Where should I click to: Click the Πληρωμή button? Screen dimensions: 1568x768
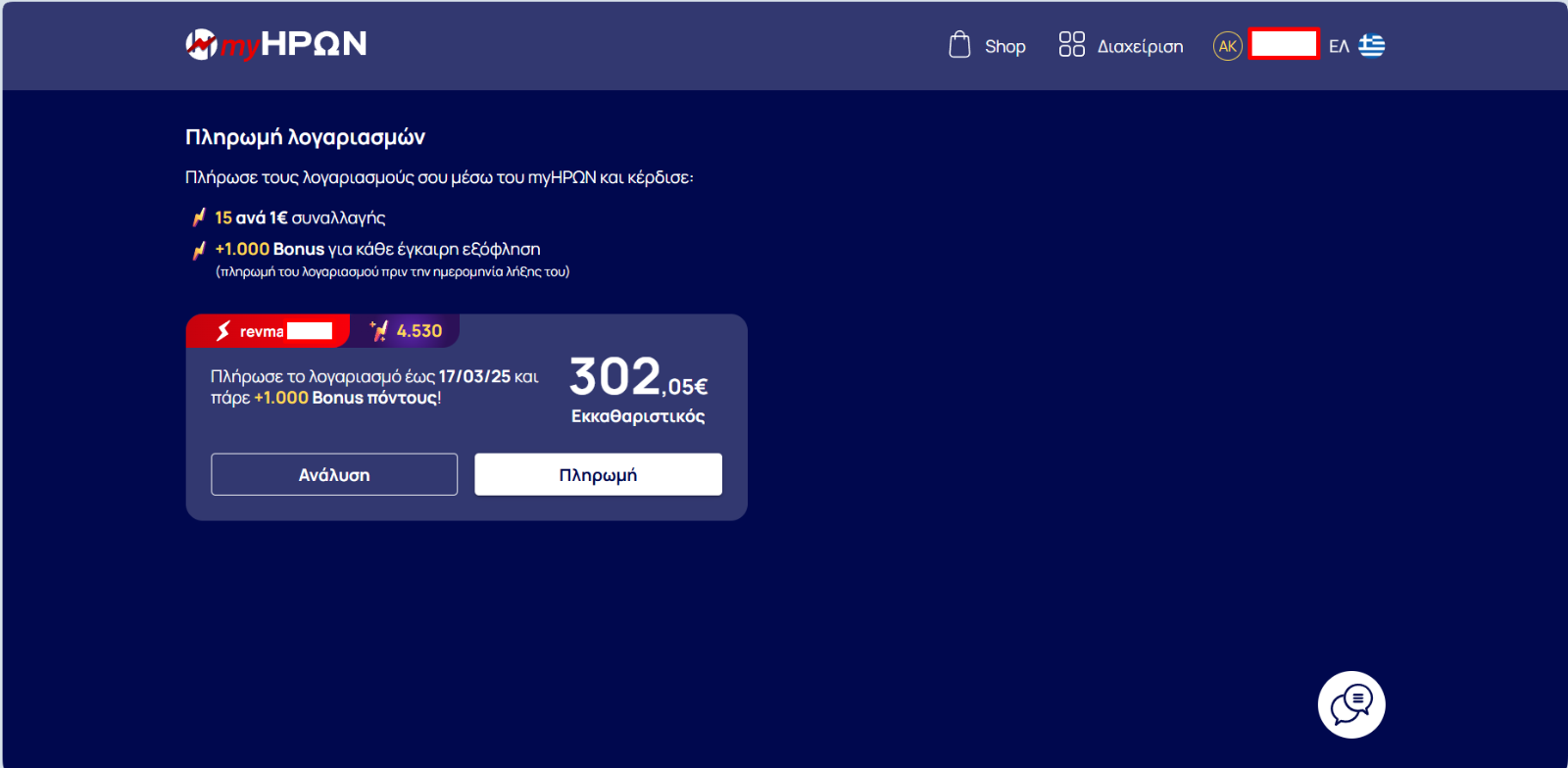[598, 474]
